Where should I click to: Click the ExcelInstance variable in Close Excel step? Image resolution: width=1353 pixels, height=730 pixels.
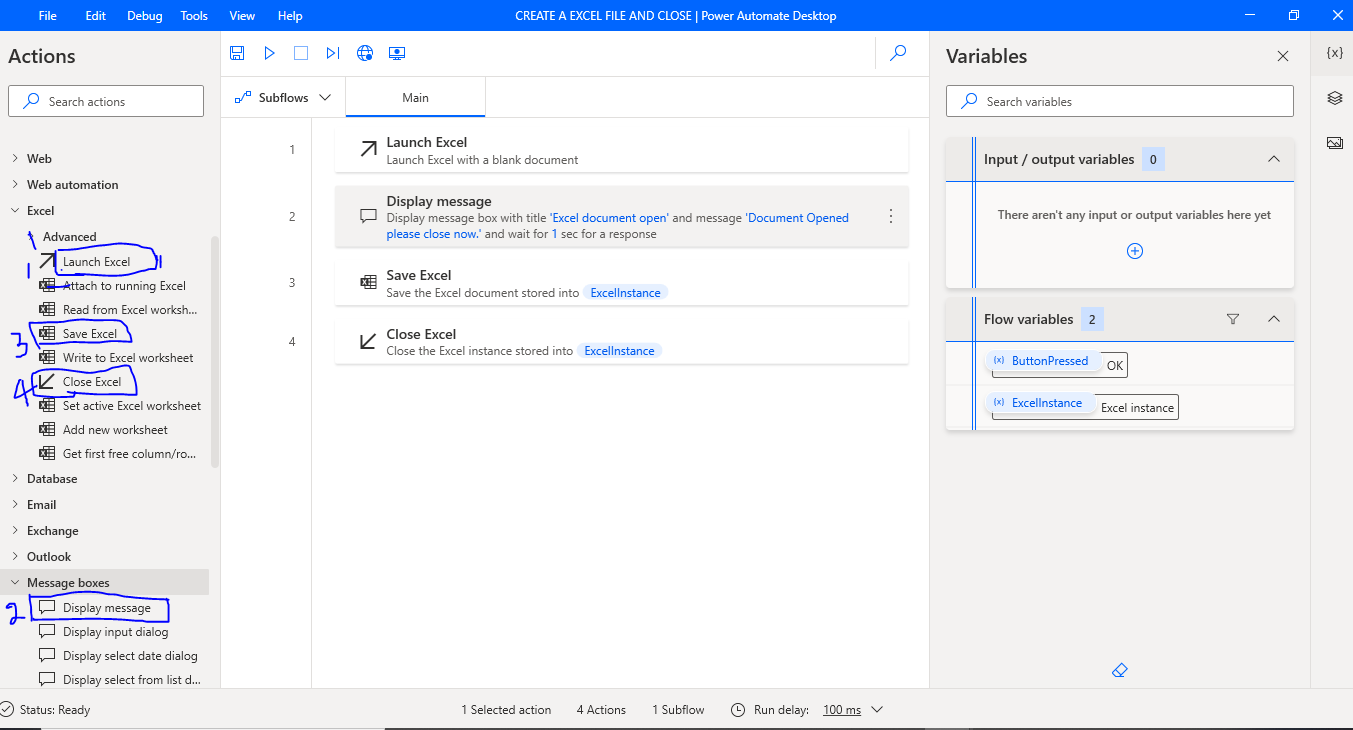619,351
